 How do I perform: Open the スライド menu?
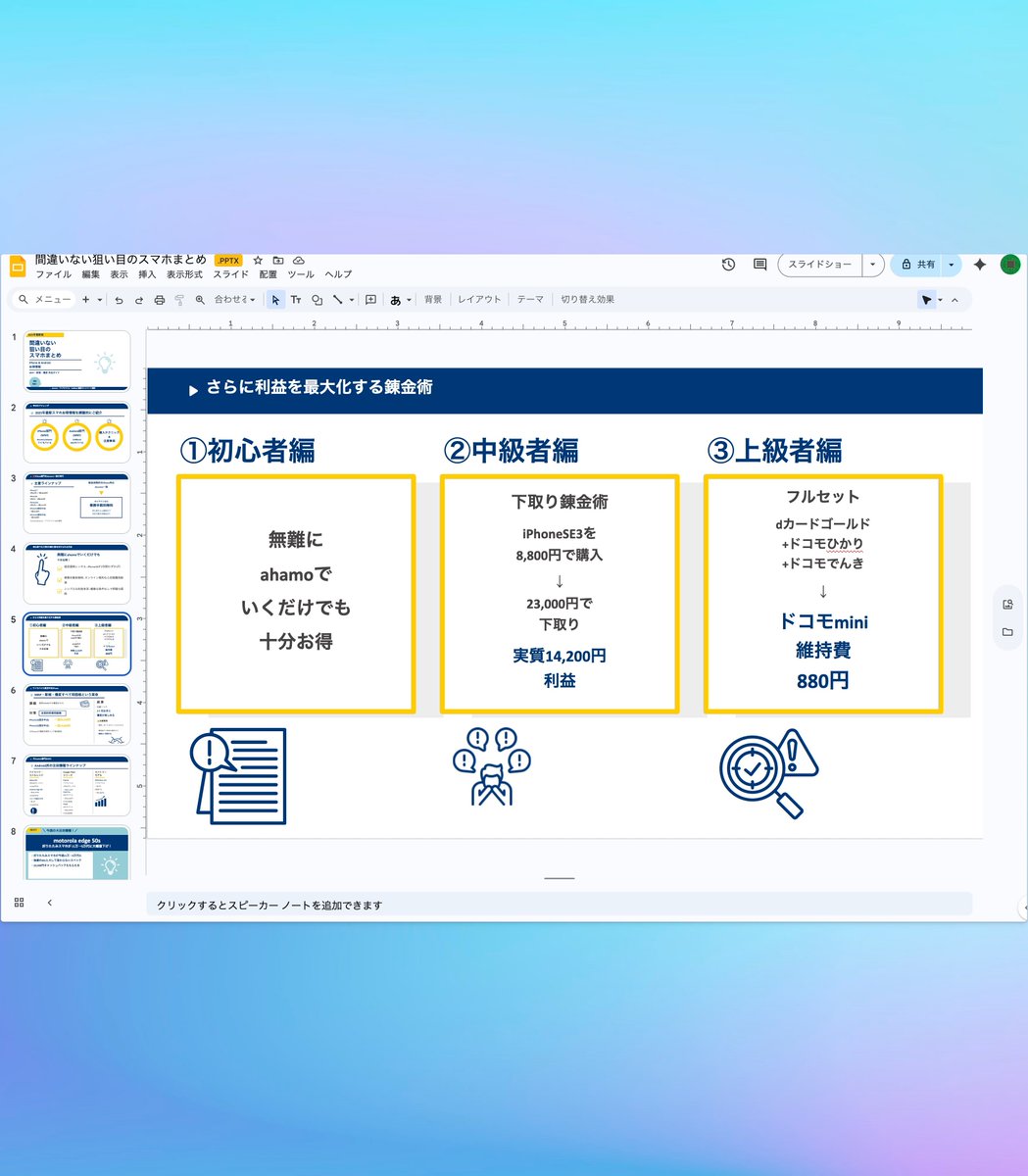[231, 275]
